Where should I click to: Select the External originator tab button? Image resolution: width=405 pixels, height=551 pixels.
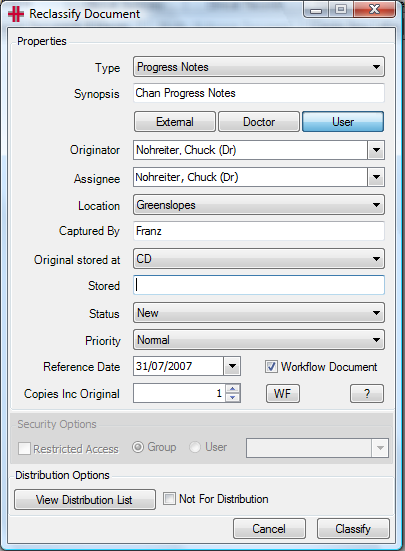click(x=175, y=122)
